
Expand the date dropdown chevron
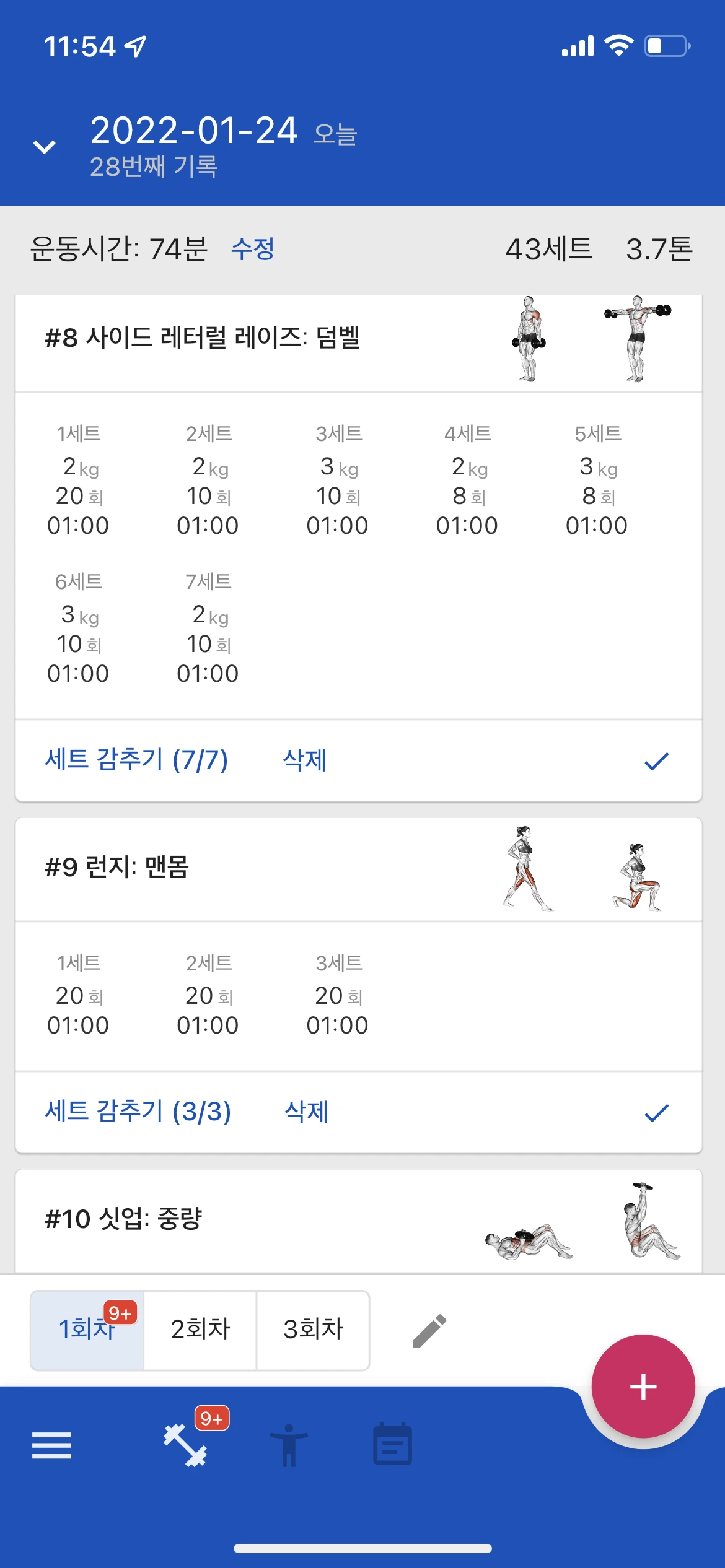(x=45, y=147)
